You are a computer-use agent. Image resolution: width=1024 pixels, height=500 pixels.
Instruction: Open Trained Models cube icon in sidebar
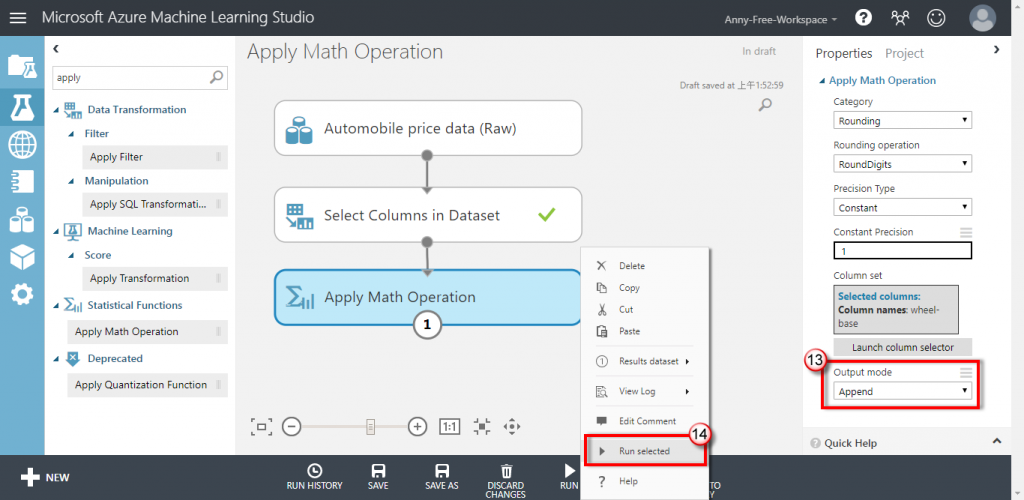22,257
